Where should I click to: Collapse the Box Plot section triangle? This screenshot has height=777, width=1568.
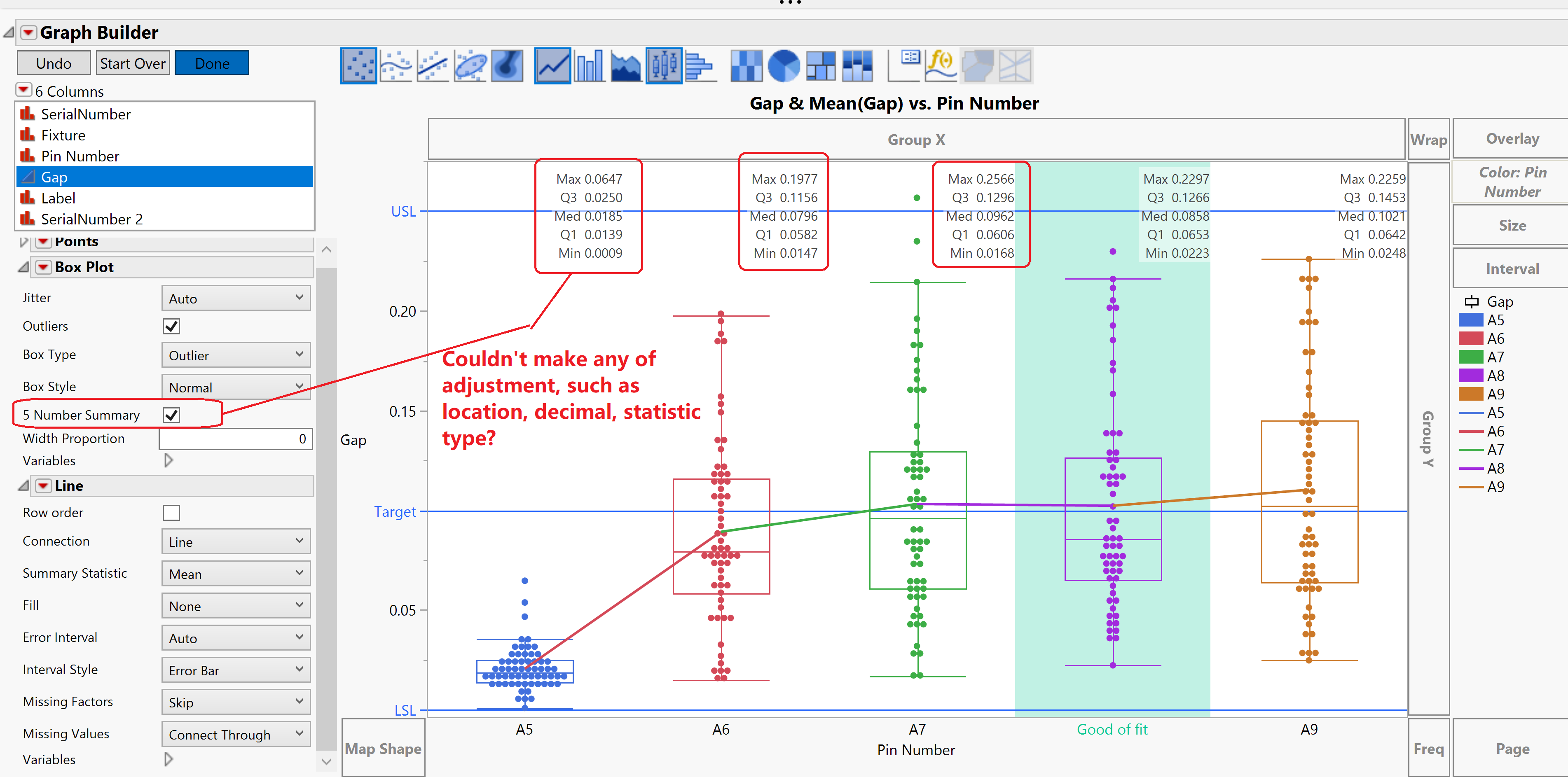[23, 267]
